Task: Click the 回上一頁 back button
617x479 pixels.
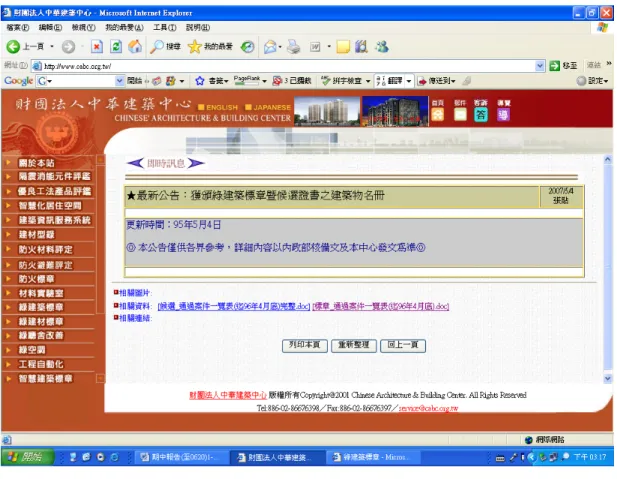Action: (x=403, y=345)
